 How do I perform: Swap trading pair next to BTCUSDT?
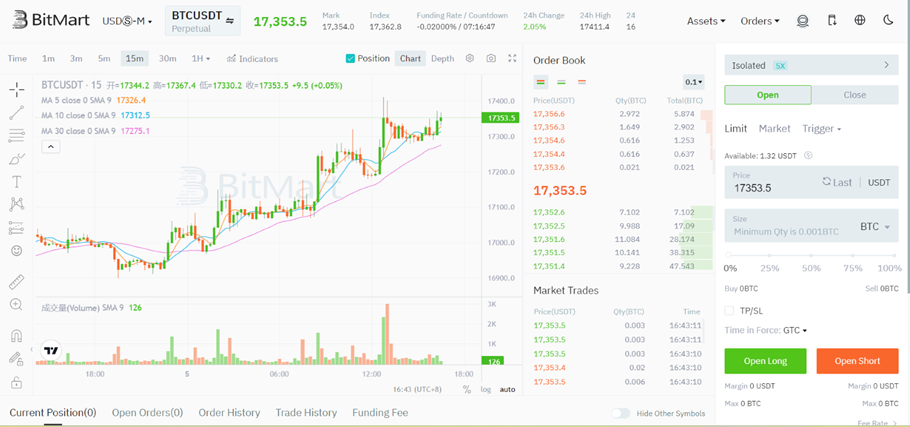pos(230,21)
